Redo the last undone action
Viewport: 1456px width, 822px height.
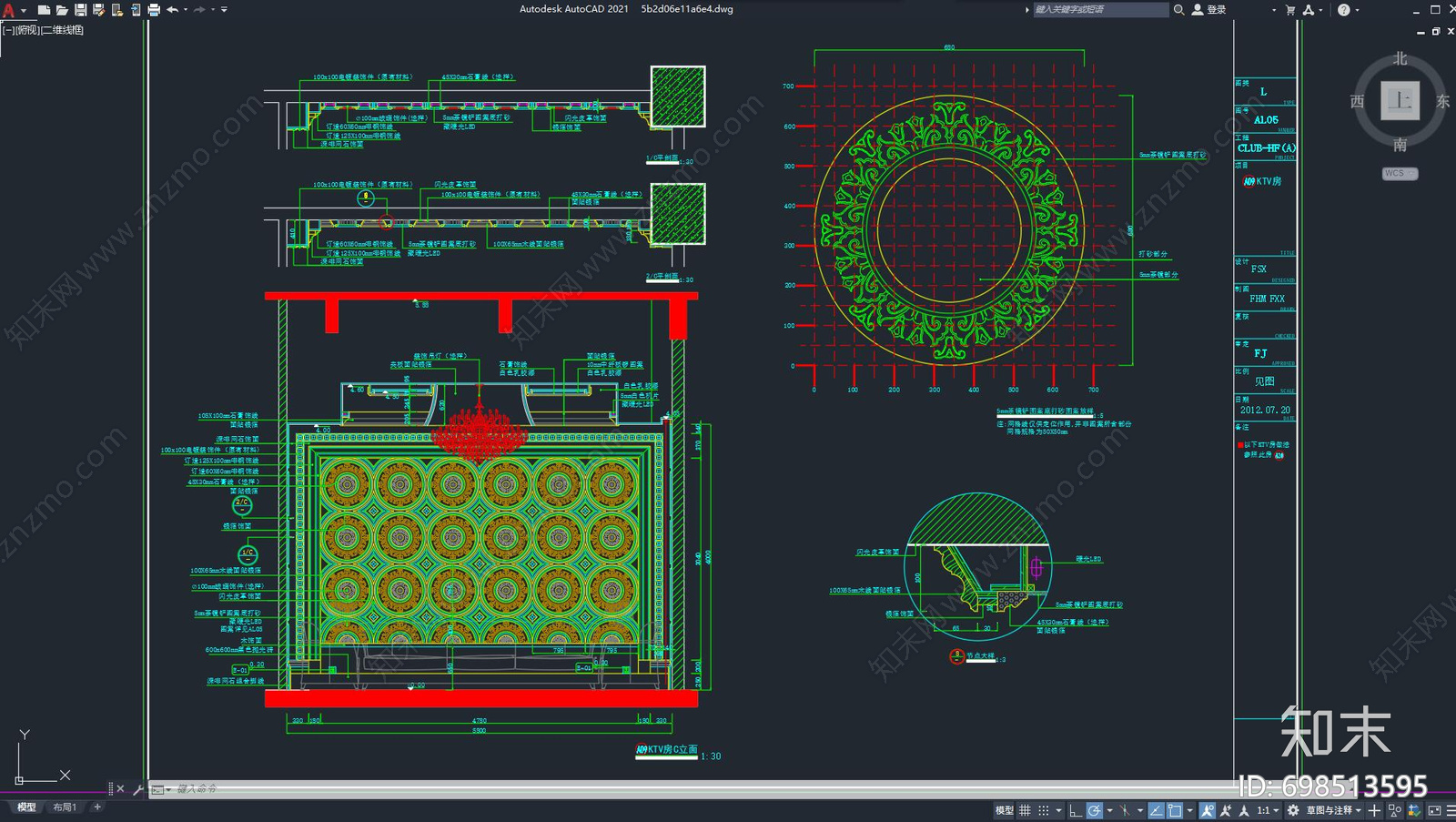199,10
